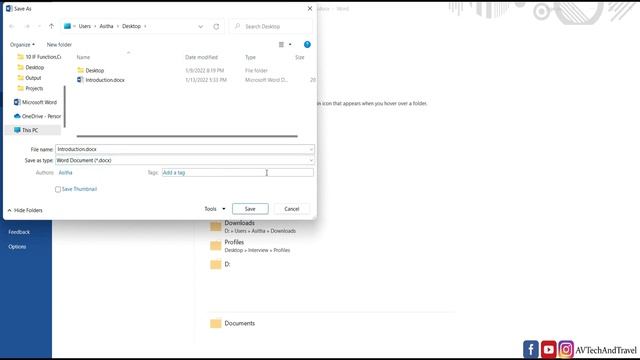Select Introduction.docx in the file list
Viewport: 640px width, 360px height.
(105, 80)
